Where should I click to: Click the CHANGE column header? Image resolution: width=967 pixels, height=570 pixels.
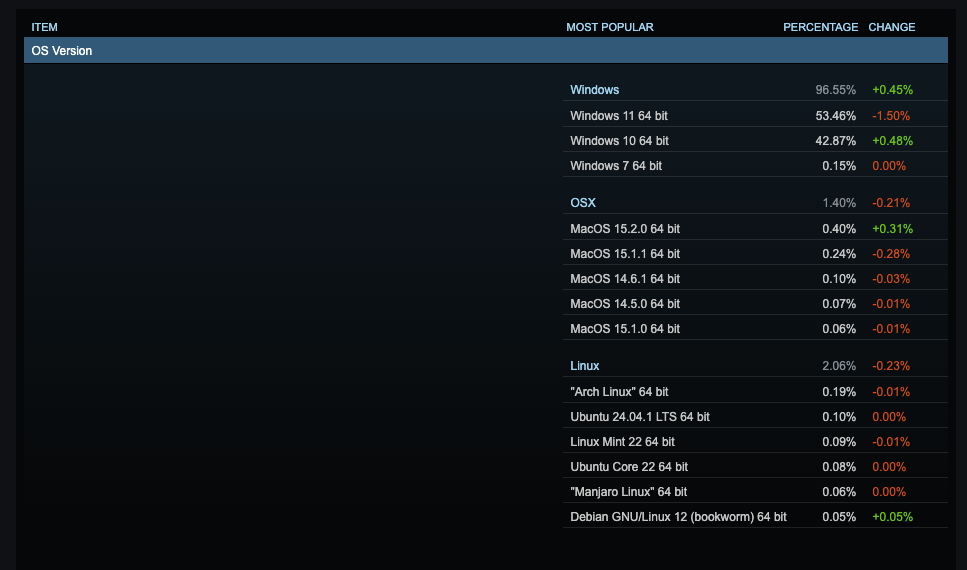coord(892,27)
